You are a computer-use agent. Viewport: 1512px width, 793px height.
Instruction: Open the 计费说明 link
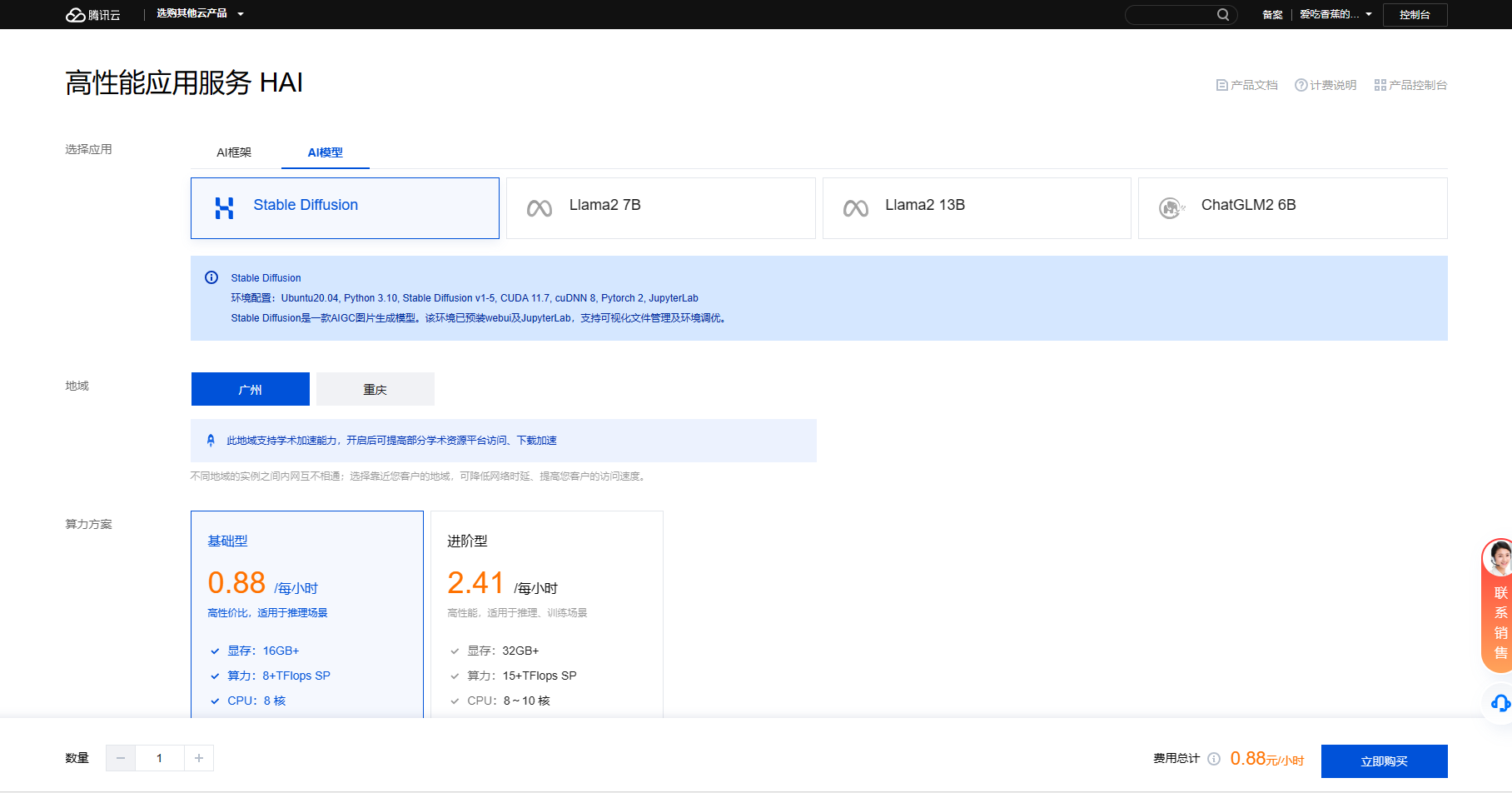pyautogui.click(x=1325, y=85)
